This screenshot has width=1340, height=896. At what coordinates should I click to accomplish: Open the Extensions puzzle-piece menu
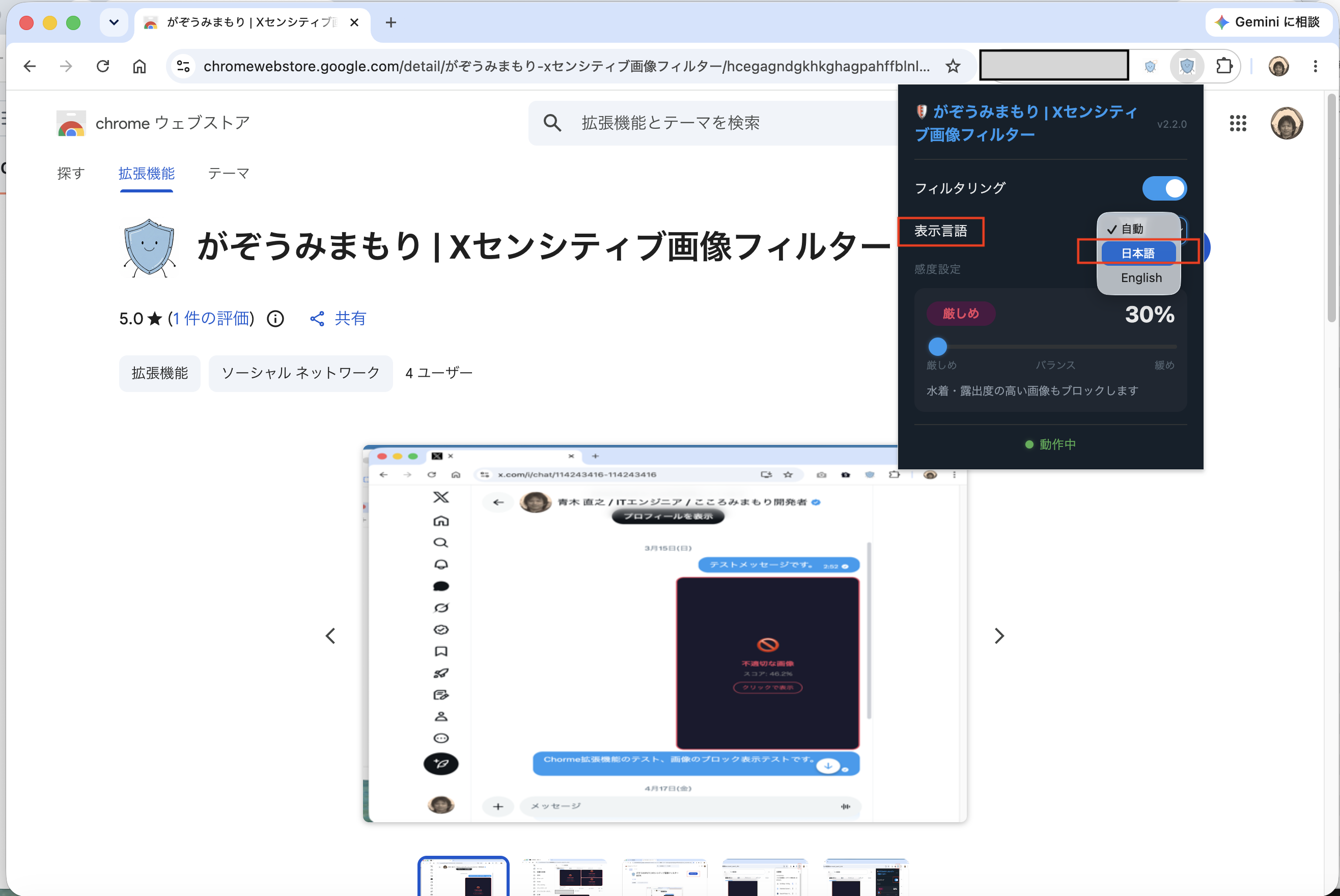point(1224,66)
